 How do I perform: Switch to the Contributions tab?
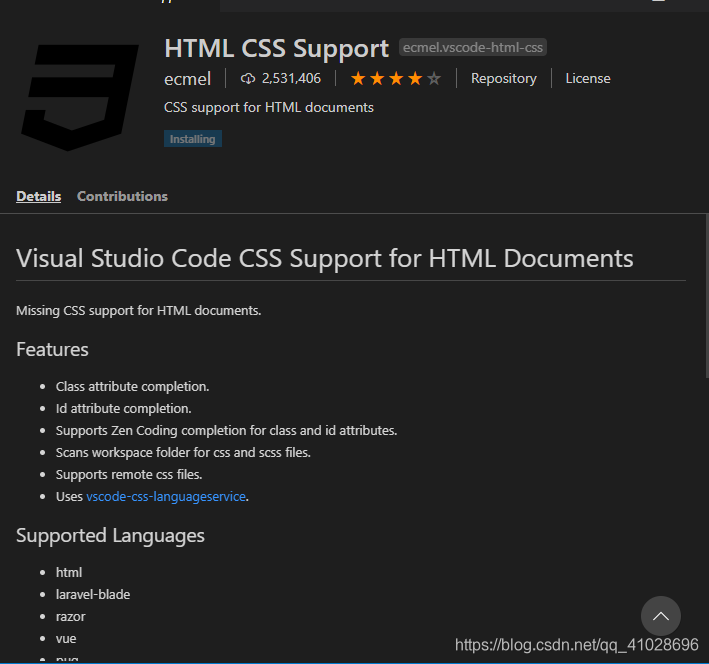122,196
